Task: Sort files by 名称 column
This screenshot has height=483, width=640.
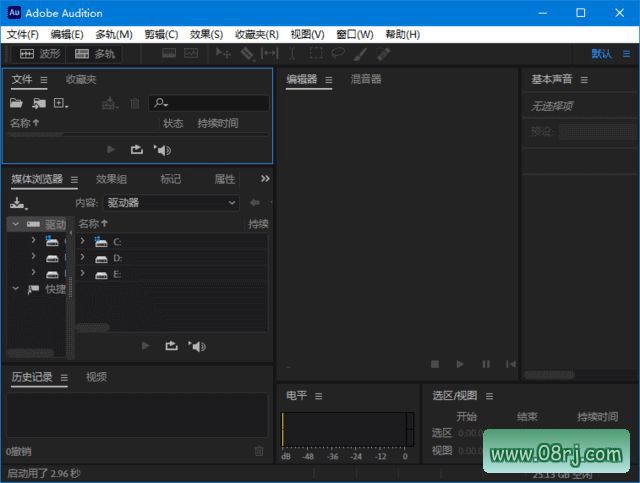Action: (24, 123)
